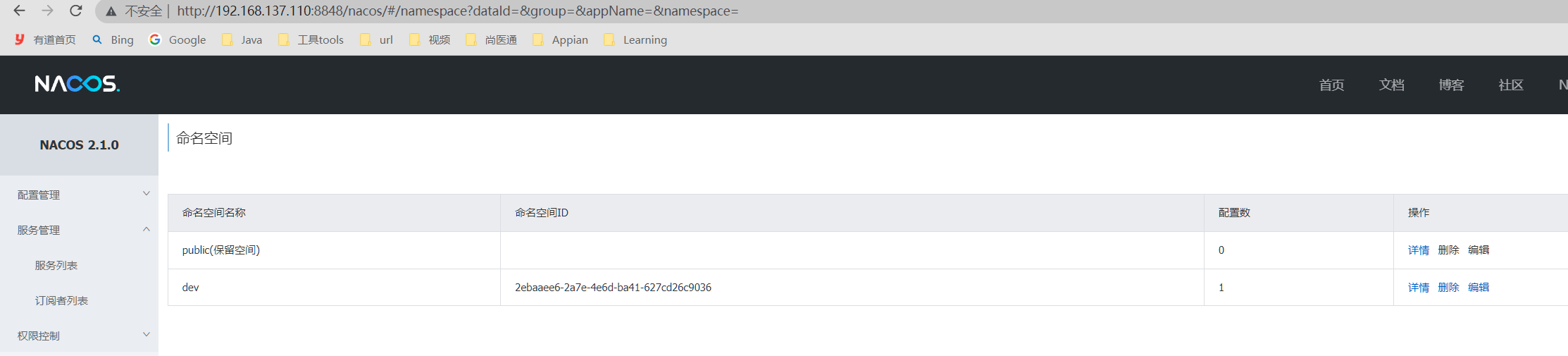Open the 工具tools bookmarks folder
This screenshot has height=356, width=1568.
pos(311,39)
